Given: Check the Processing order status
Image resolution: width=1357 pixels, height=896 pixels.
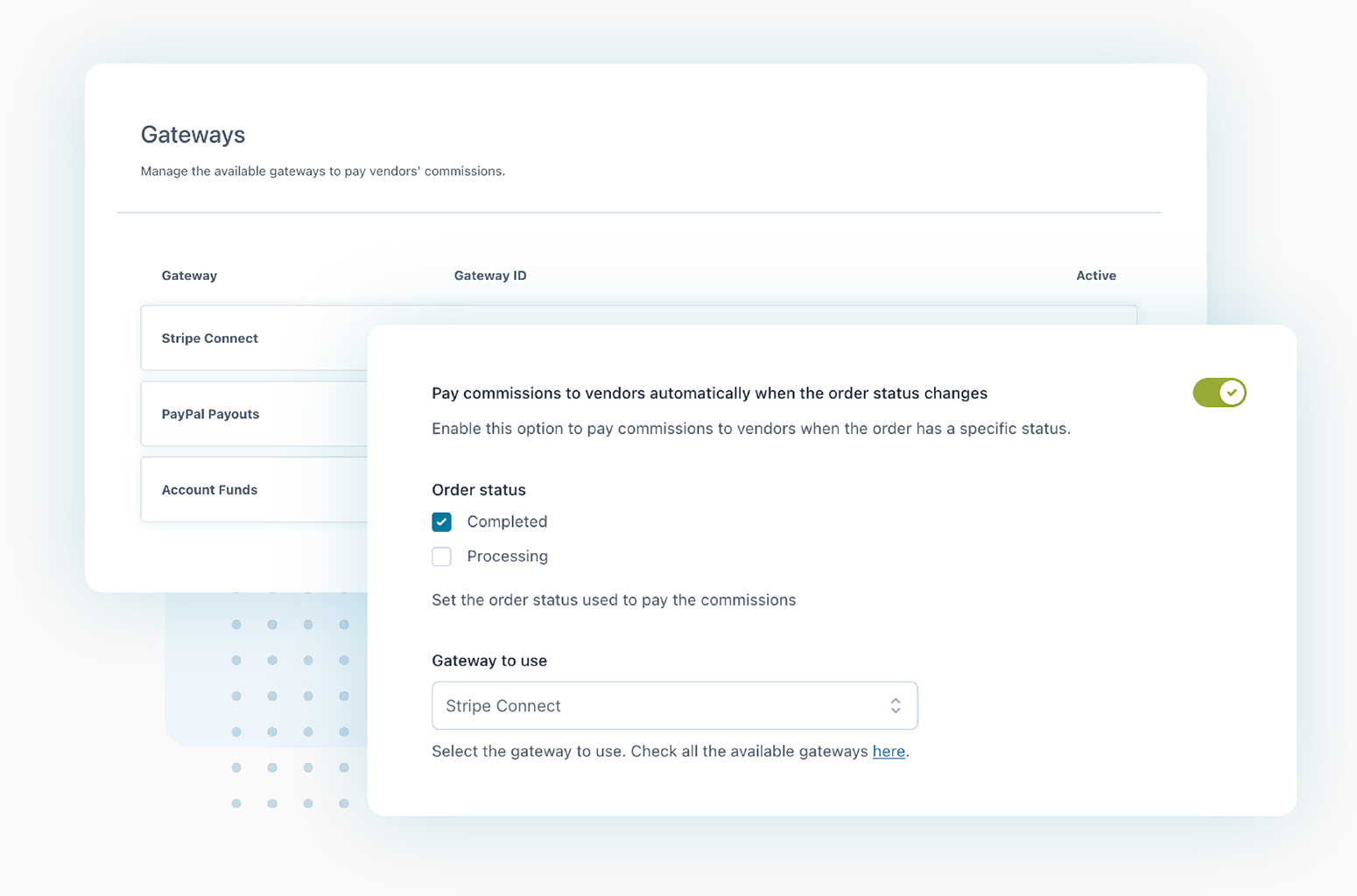Looking at the screenshot, I should pyautogui.click(x=441, y=556).
